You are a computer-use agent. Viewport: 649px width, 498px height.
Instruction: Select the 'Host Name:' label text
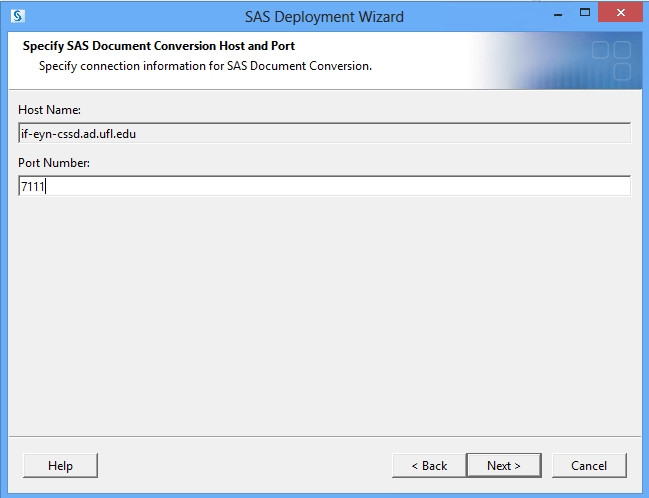[50, 110]
